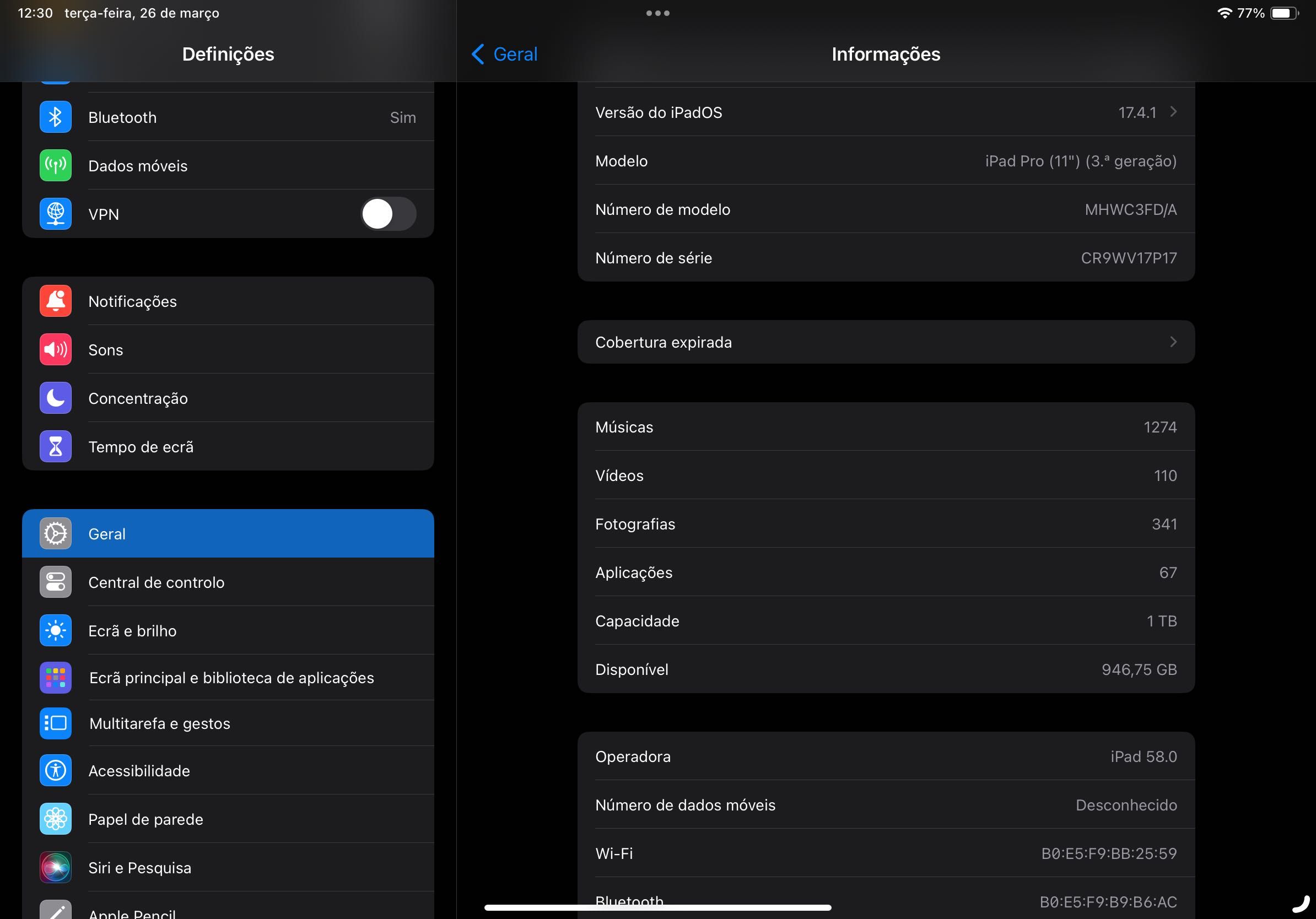Tap the Informações page title
This screenshot has width=1316, height=919.
tap(886, 54)
